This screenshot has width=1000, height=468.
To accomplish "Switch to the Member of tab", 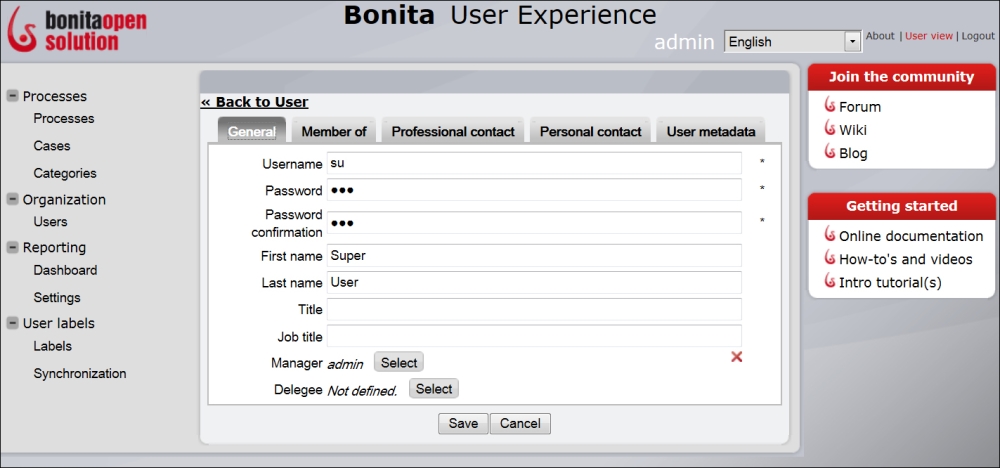I will [x=334, y=131].
